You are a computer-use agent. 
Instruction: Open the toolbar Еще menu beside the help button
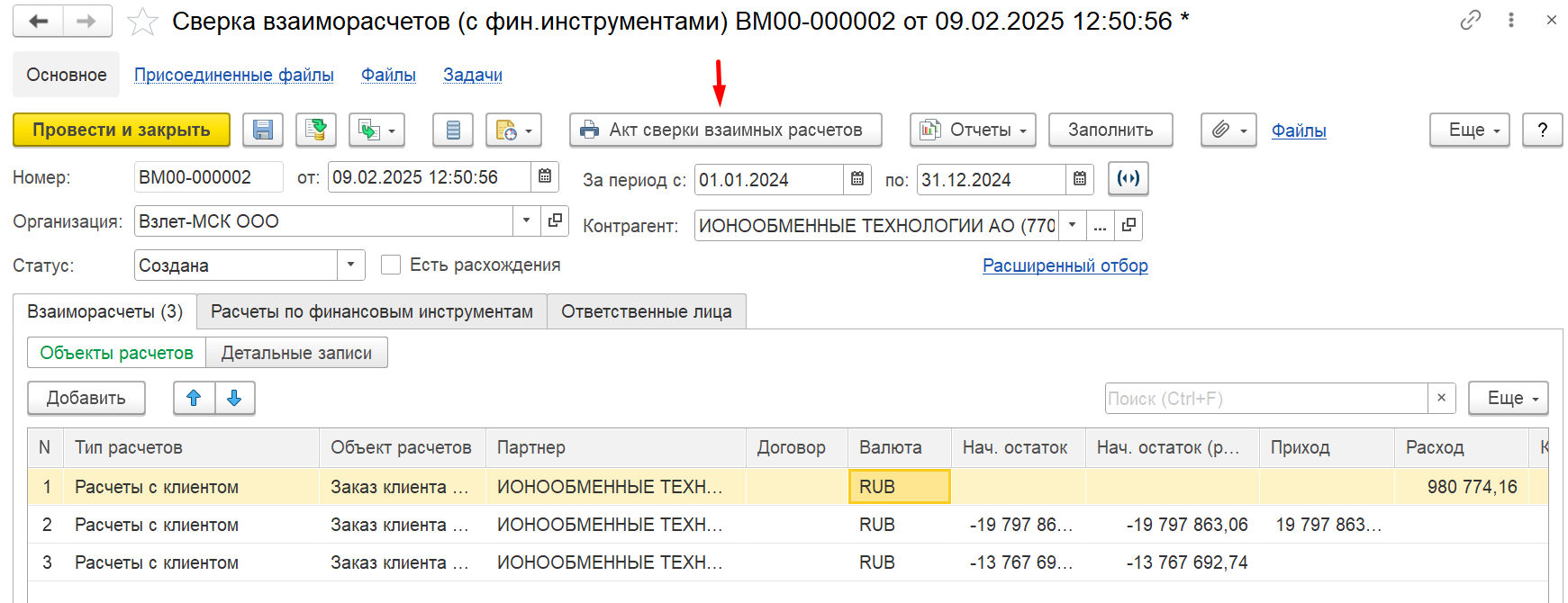(x=1470, y=130)
